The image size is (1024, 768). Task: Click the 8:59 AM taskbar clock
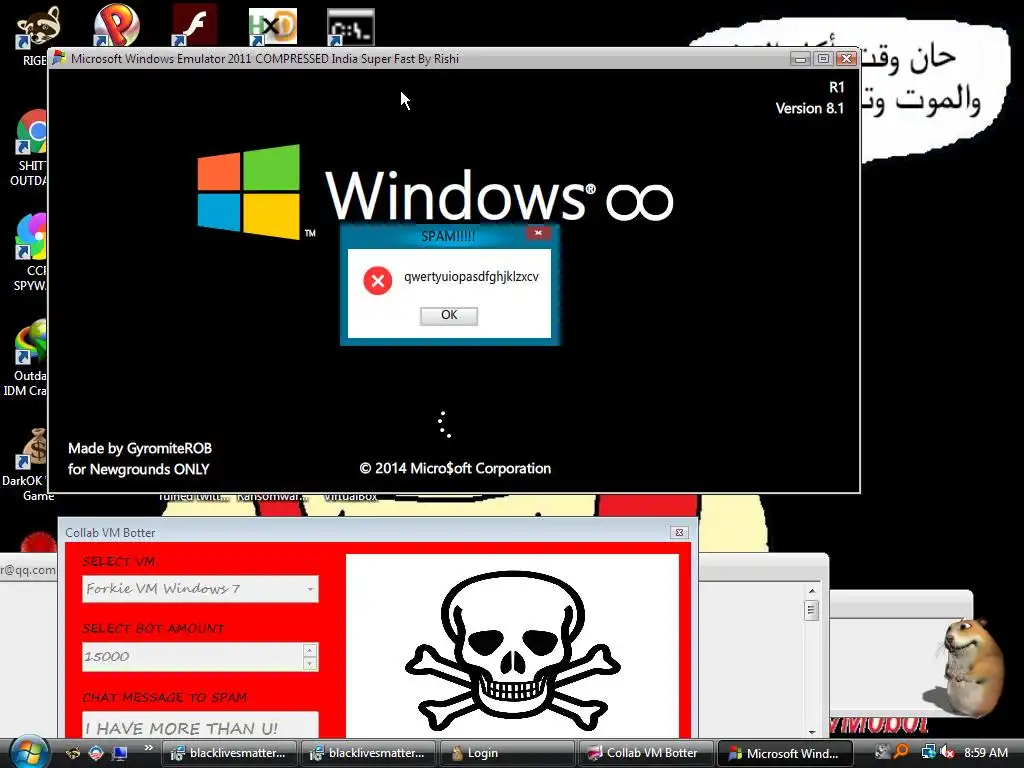(x=985, y=753)
